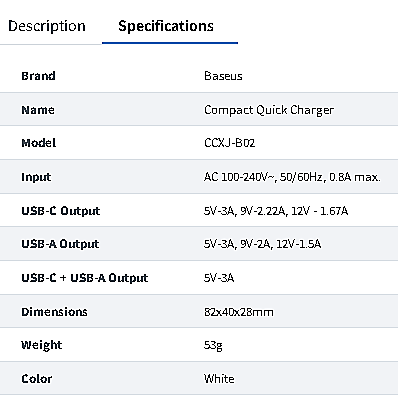Click the Color row label
This screenshot has height=398, width=398.
37,379
